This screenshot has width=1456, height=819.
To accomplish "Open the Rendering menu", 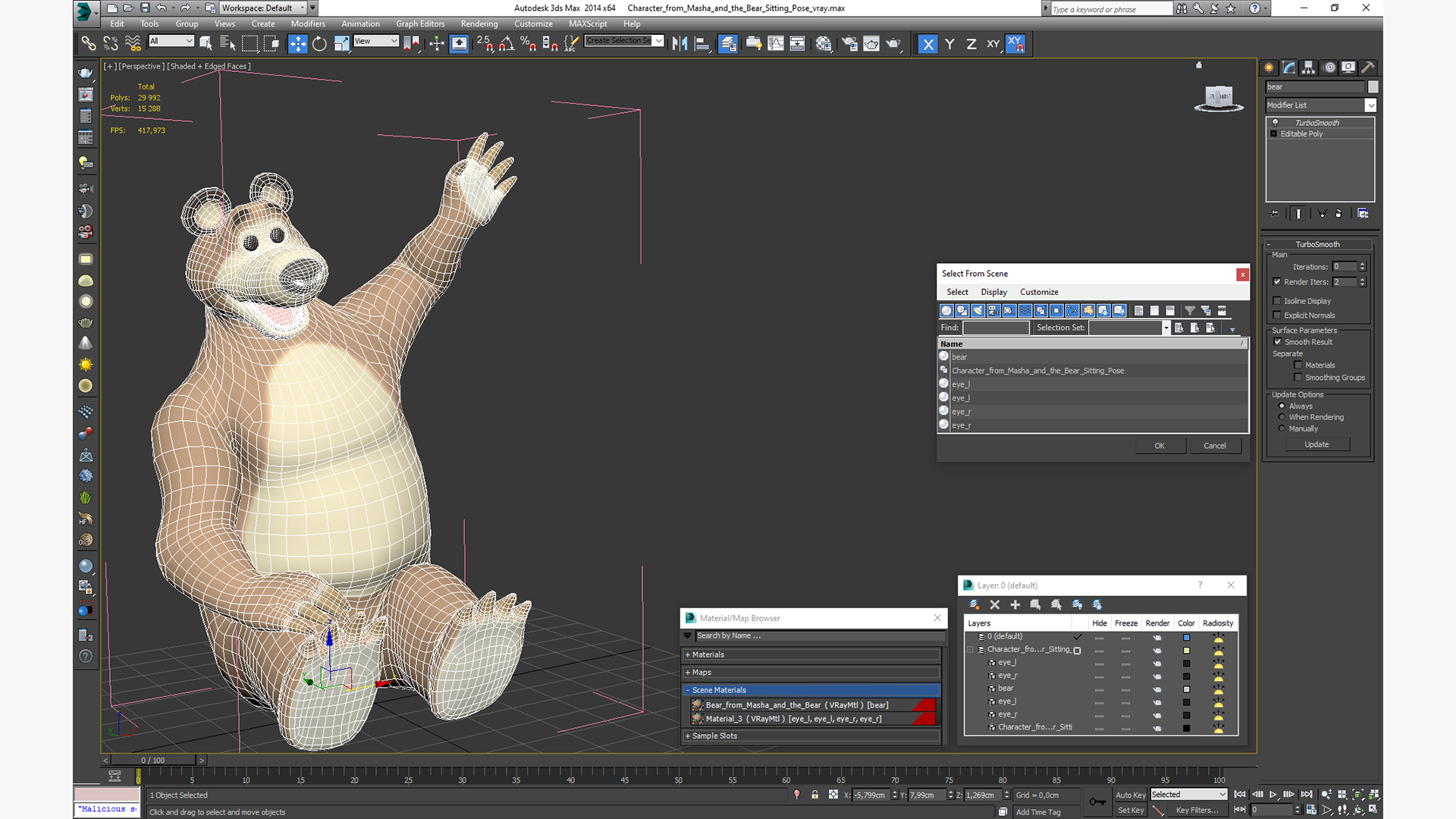I will [479, 24].
